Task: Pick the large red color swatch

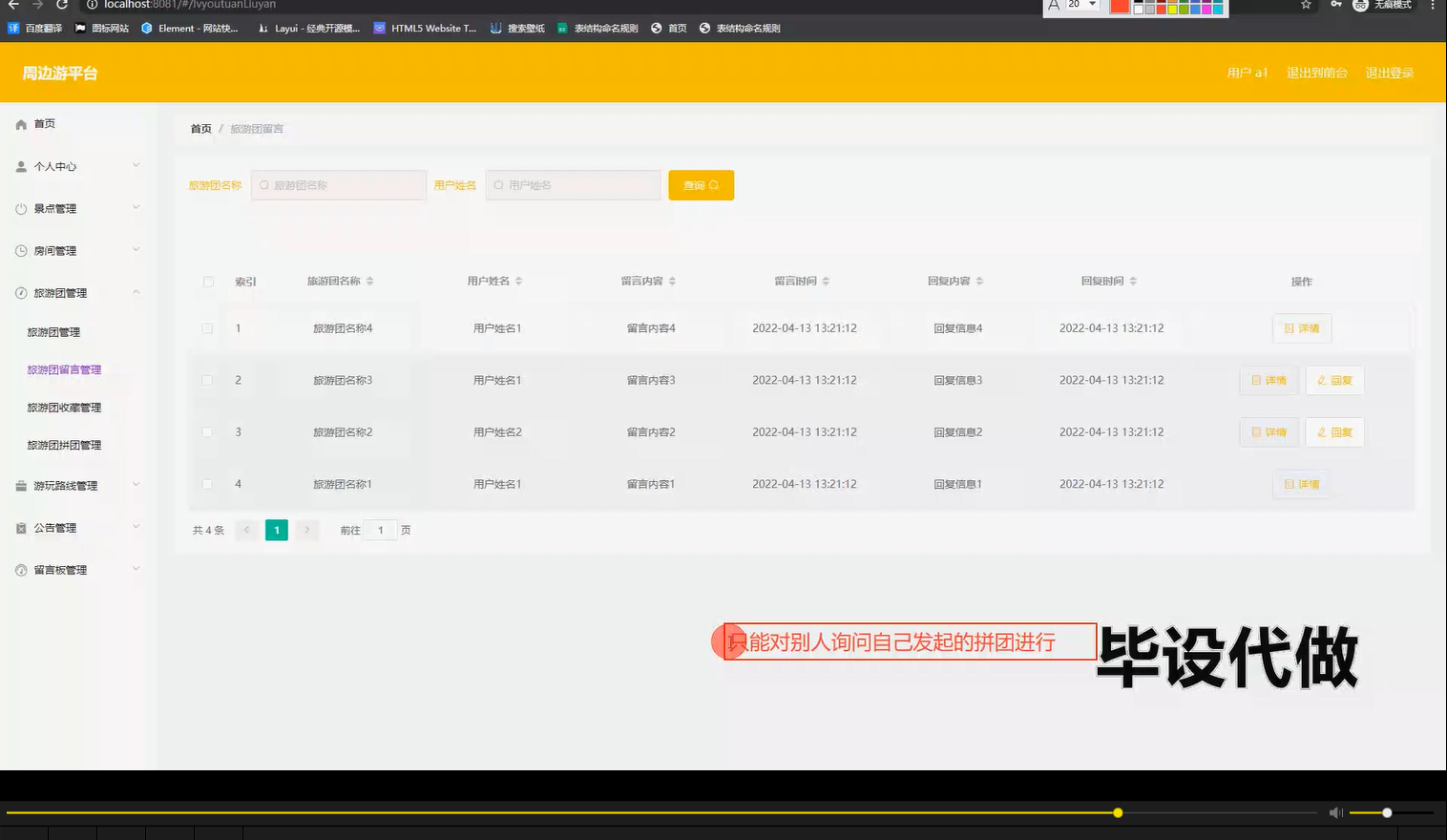Action: coord(1120,6)
